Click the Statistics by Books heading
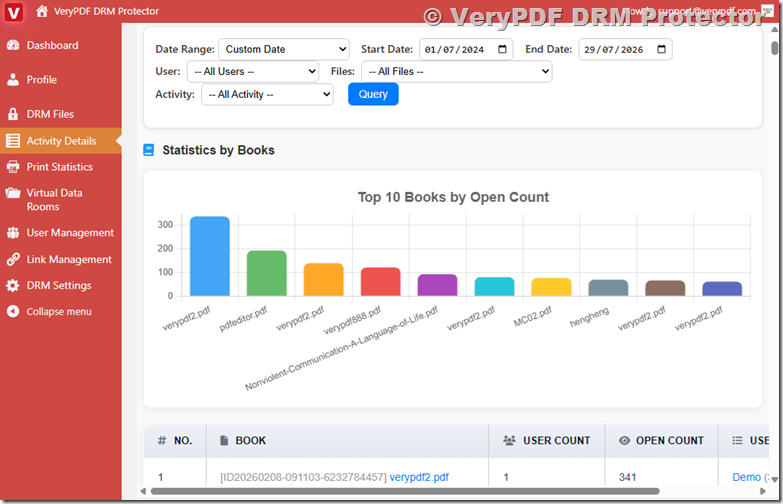This screenshot has width=783, height=504. 218,150
